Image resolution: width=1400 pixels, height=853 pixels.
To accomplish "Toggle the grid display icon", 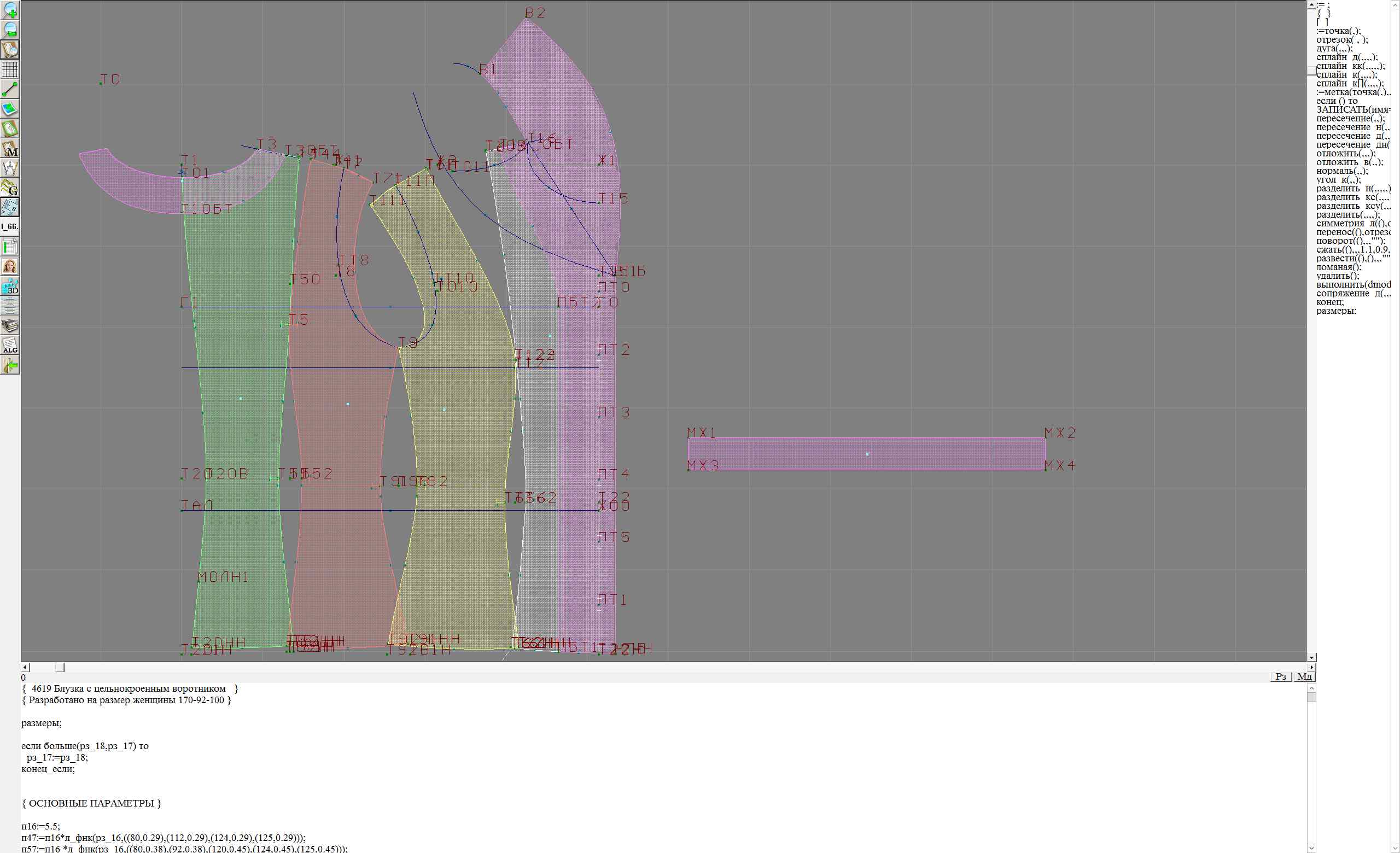I will pyautogui.click(x=10, y=69).
